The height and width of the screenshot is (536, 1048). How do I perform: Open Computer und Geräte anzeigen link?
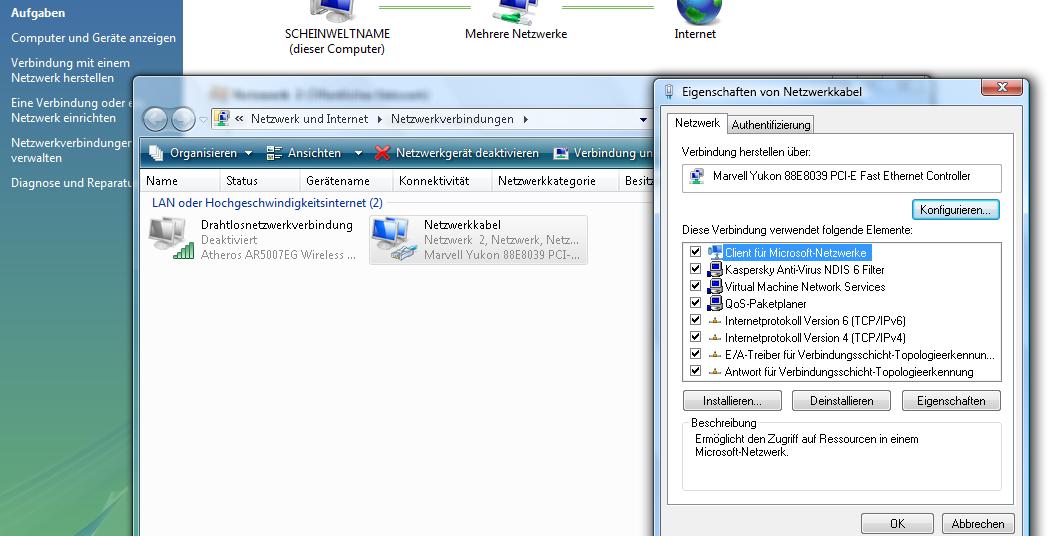(94, 38)
